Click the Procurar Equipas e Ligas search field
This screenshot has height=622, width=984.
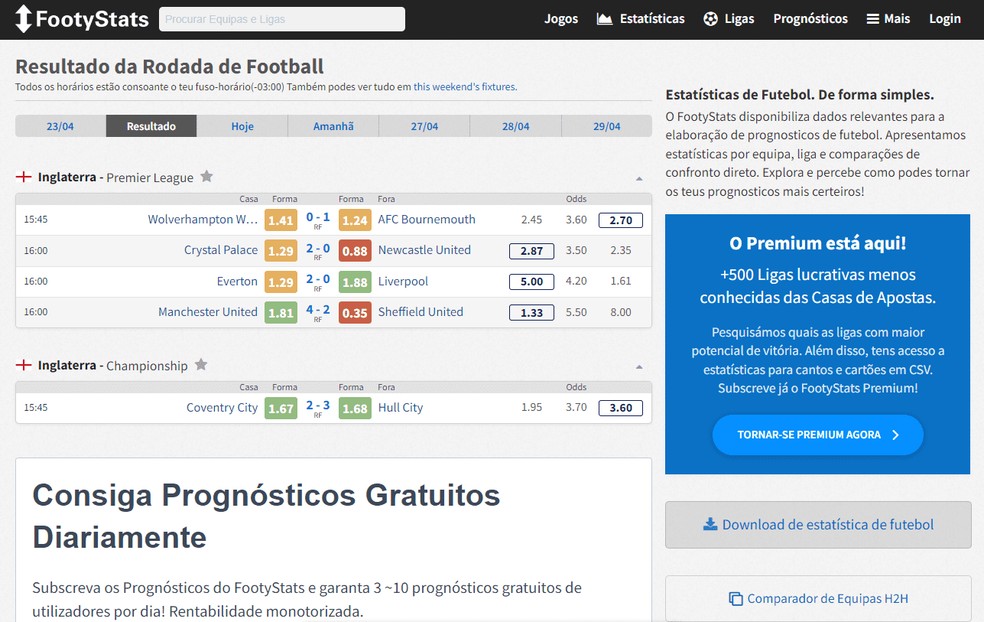pos(281,18)
